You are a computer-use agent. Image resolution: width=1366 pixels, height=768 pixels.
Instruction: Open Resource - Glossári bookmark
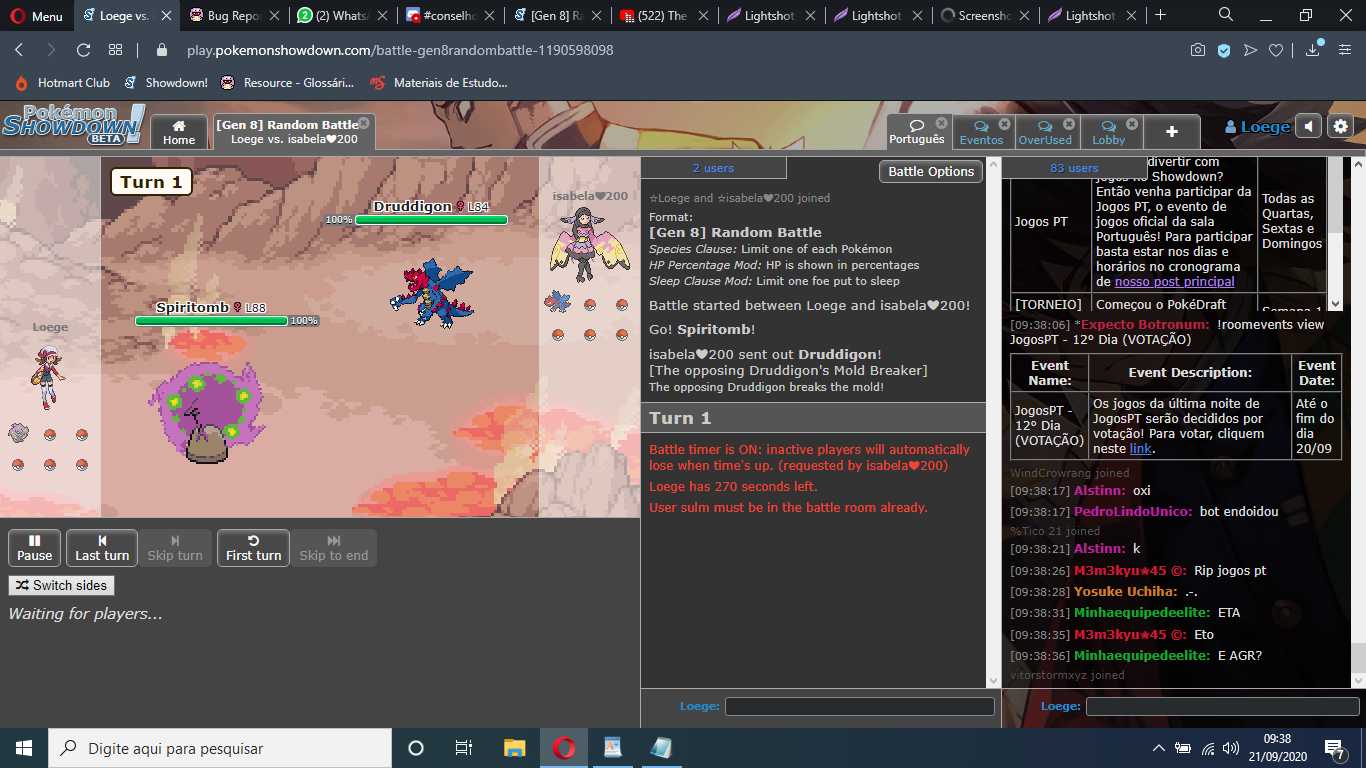[x=287, y=83]
